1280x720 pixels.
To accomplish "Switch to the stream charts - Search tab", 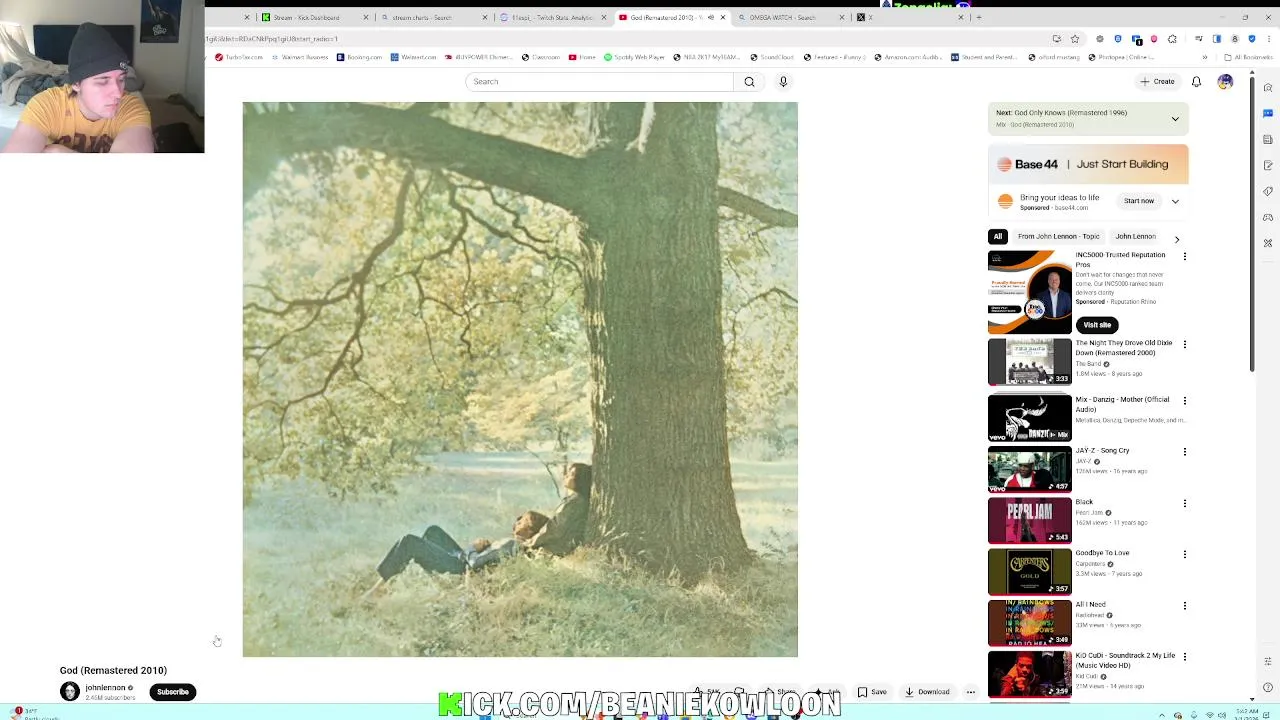I will pyautogui.click(x=432, y=17).
